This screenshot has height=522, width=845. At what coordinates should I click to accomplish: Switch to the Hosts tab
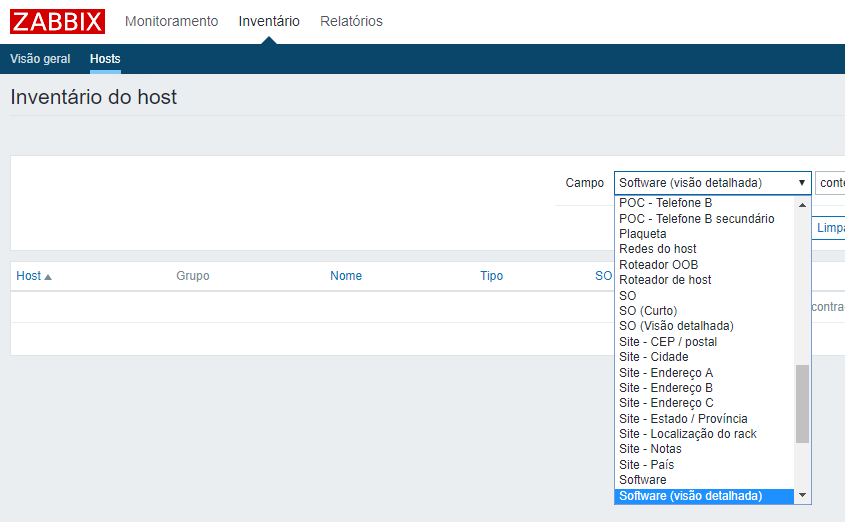pos(105,59)
